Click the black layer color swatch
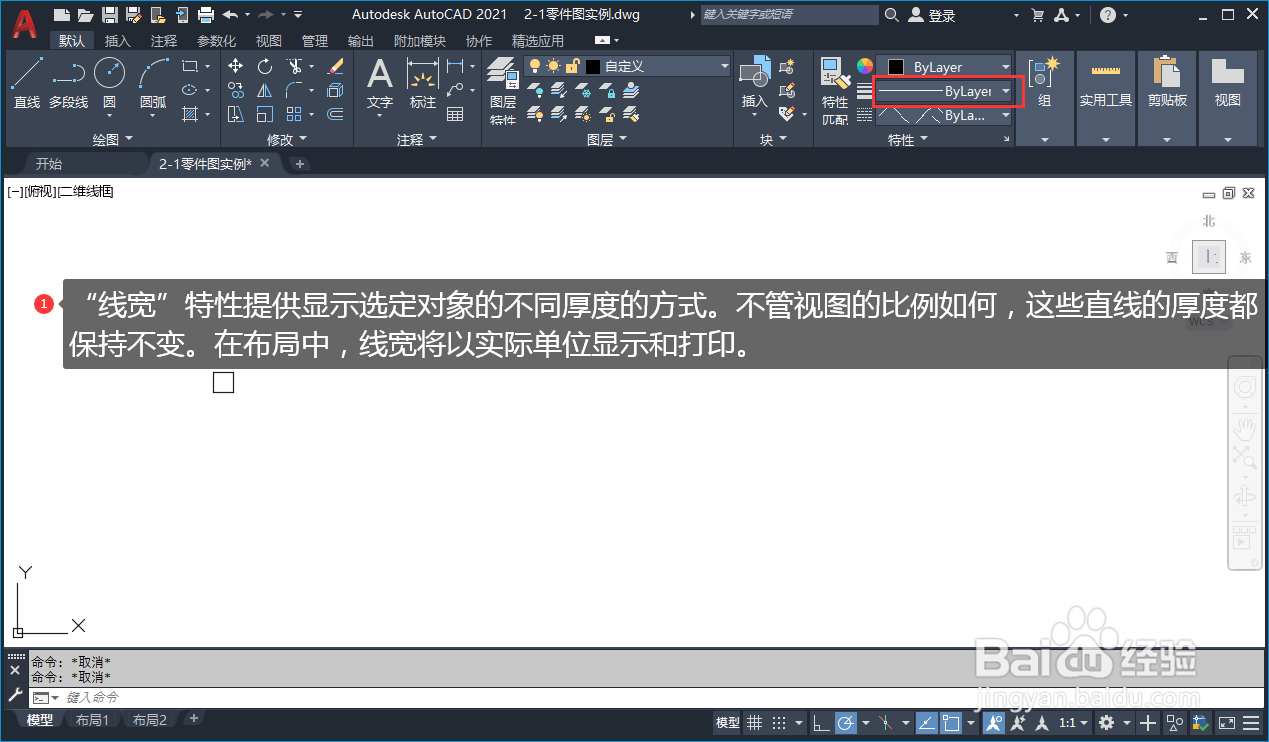Viewport: 1269px width, 742px height. (x=594, y=66)
